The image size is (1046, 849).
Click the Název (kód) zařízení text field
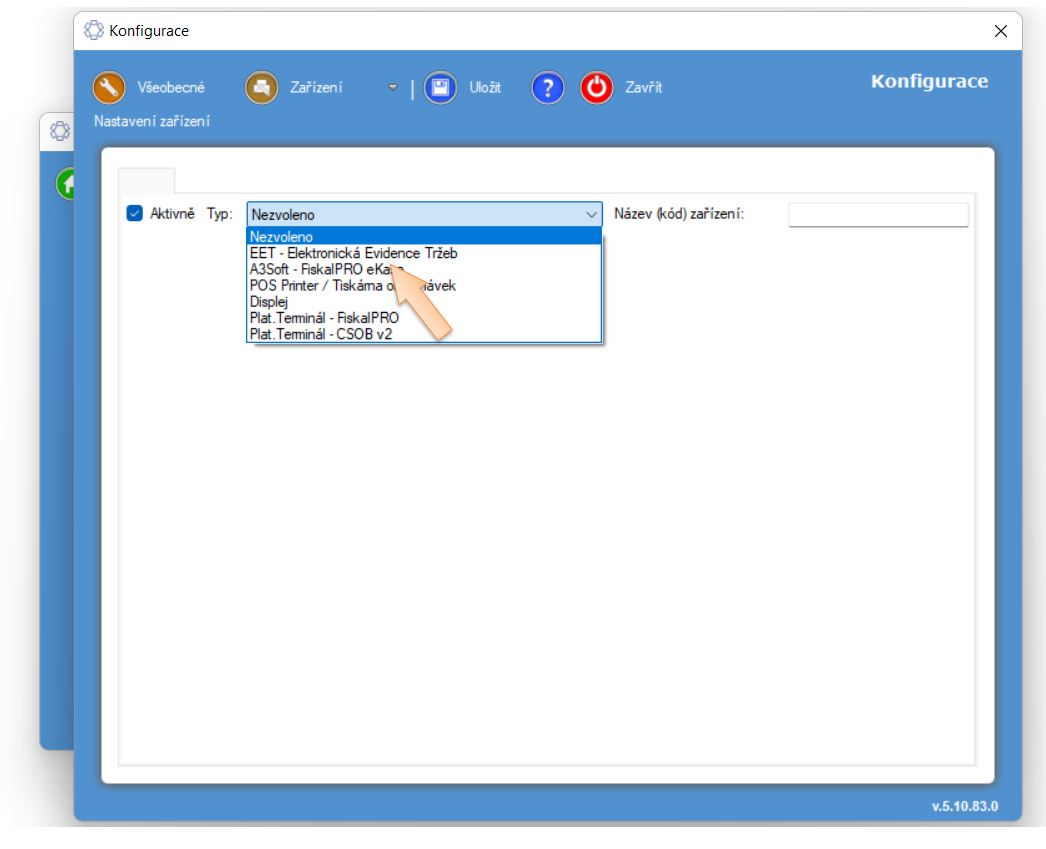click(878, 215)
